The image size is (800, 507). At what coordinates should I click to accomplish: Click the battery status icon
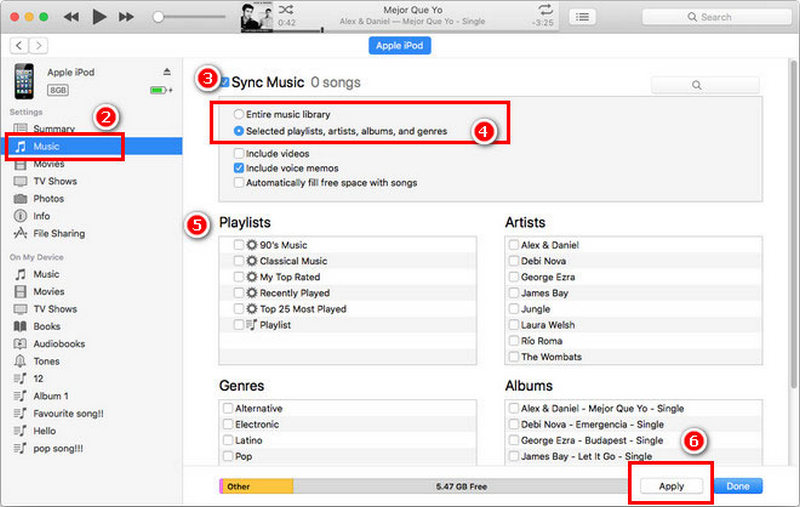click(161, 90)
